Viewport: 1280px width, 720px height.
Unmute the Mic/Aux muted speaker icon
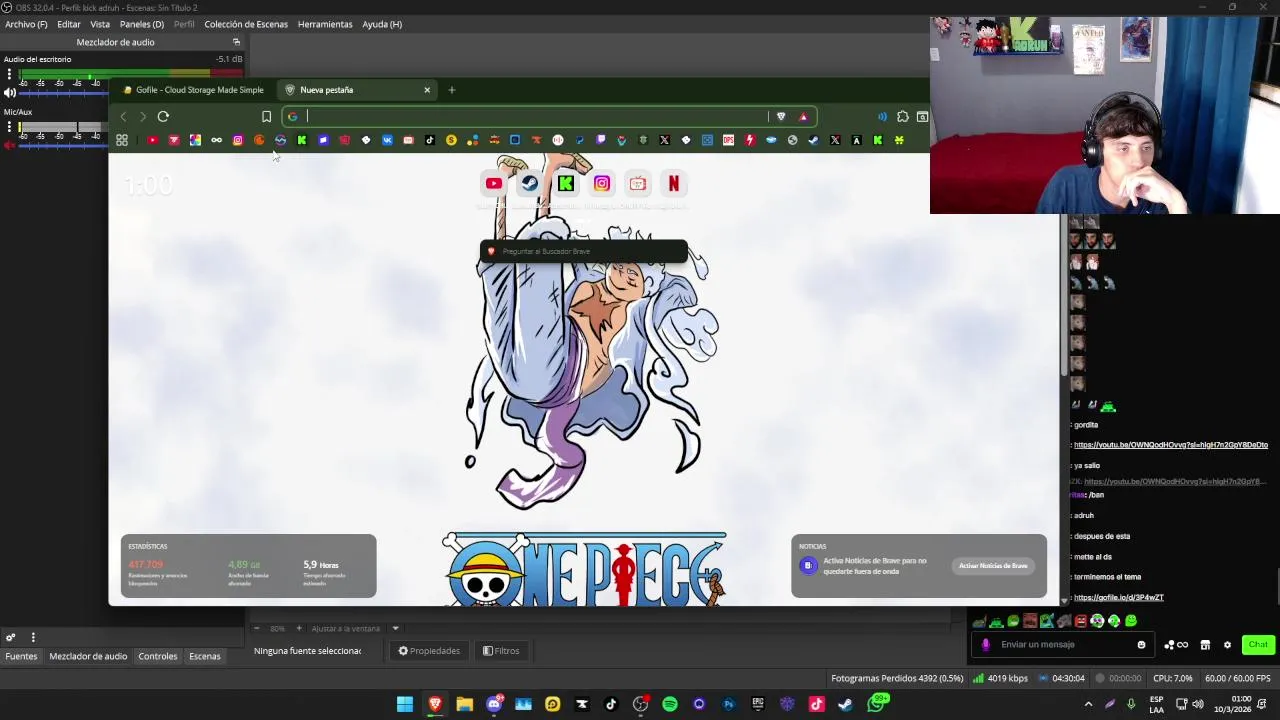[x=9, y=145]
